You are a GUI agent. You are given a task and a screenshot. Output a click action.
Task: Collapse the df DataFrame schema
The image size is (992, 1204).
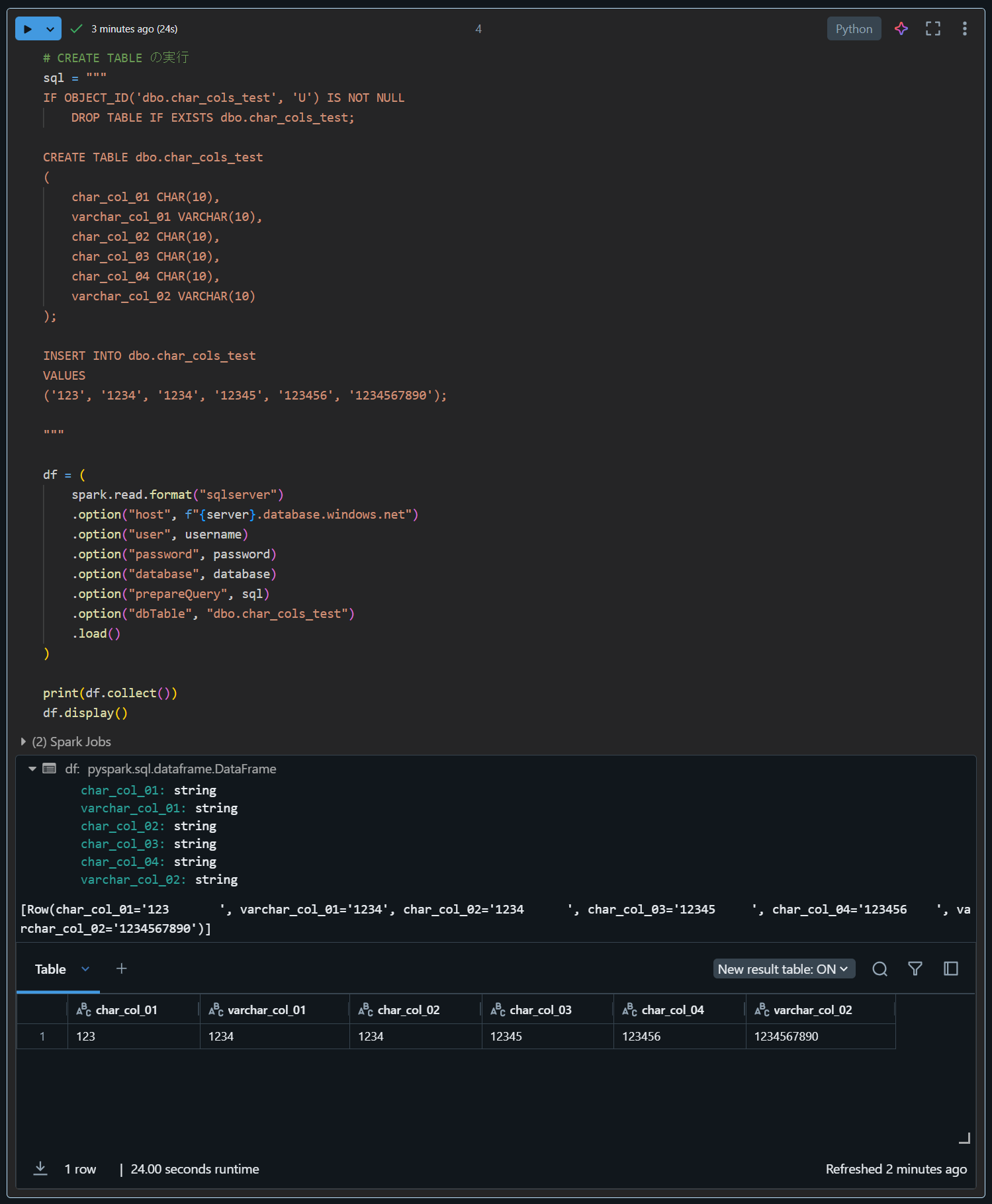point(32,769)
